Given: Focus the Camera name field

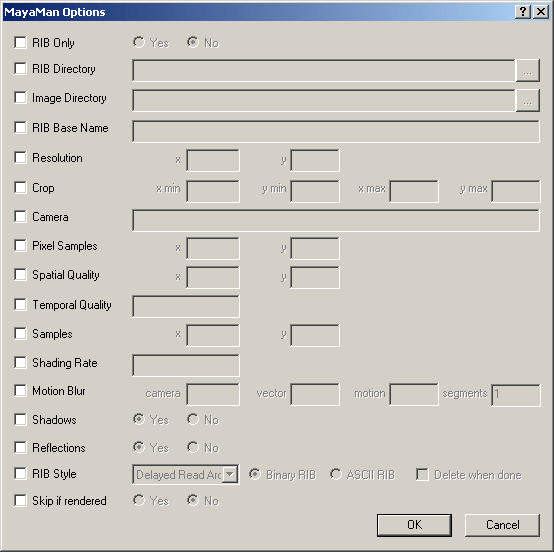Looking at the screenshot, I should coord(336,221).
